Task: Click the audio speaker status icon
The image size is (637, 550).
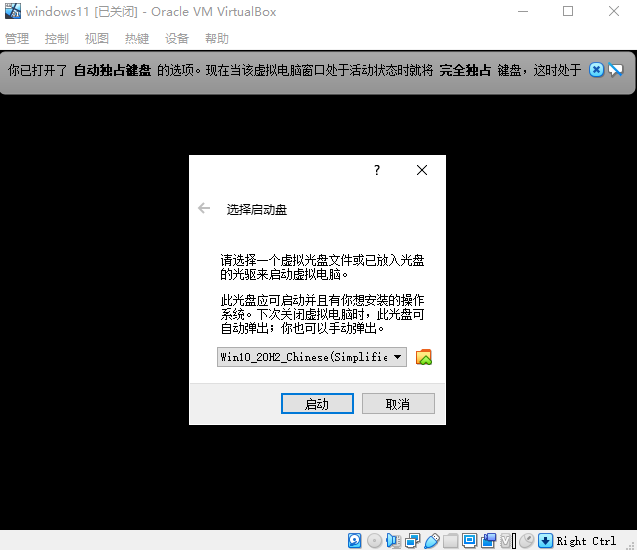Action: pos(393,541)
